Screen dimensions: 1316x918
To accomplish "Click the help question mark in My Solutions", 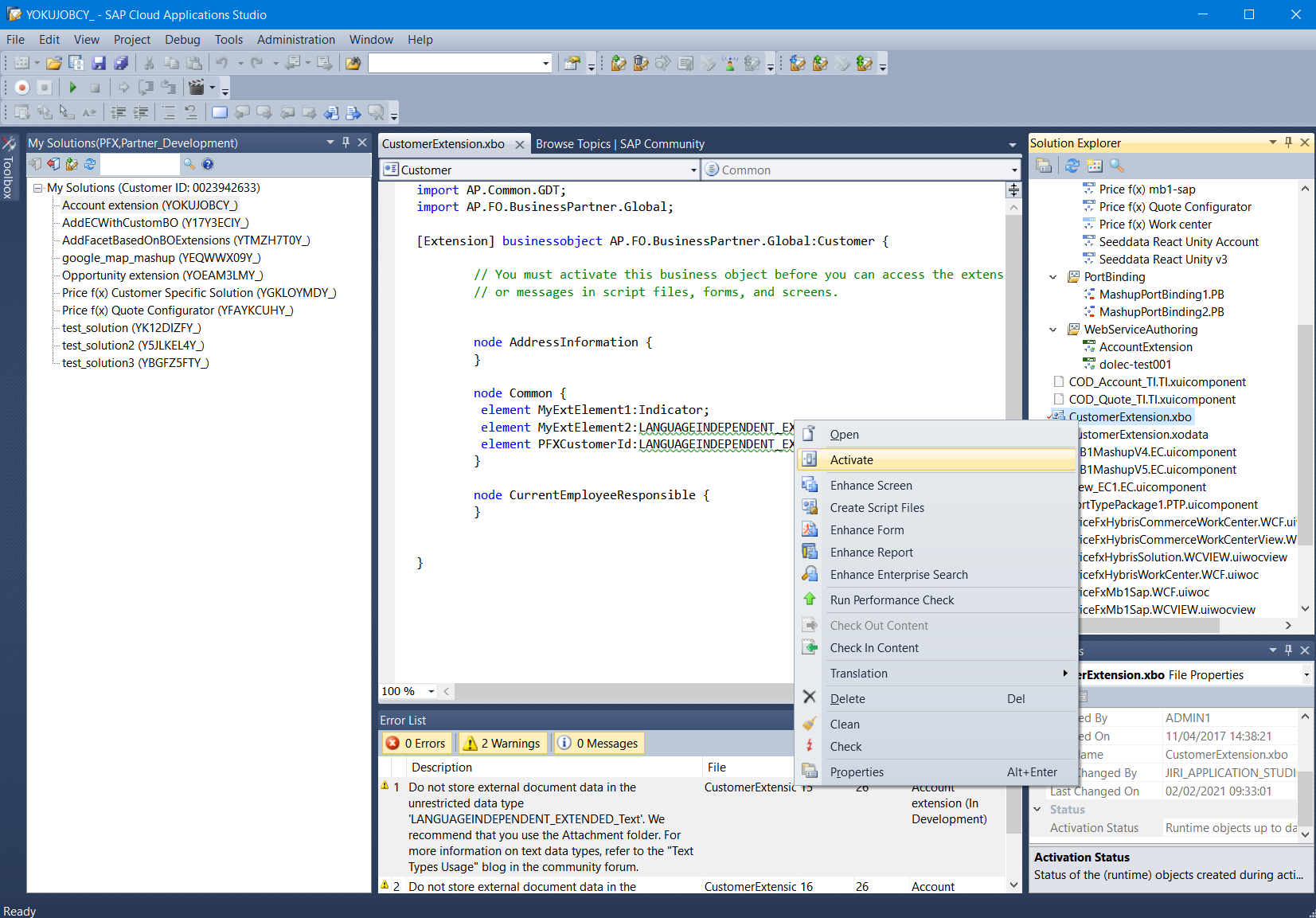I will [208, 164].
